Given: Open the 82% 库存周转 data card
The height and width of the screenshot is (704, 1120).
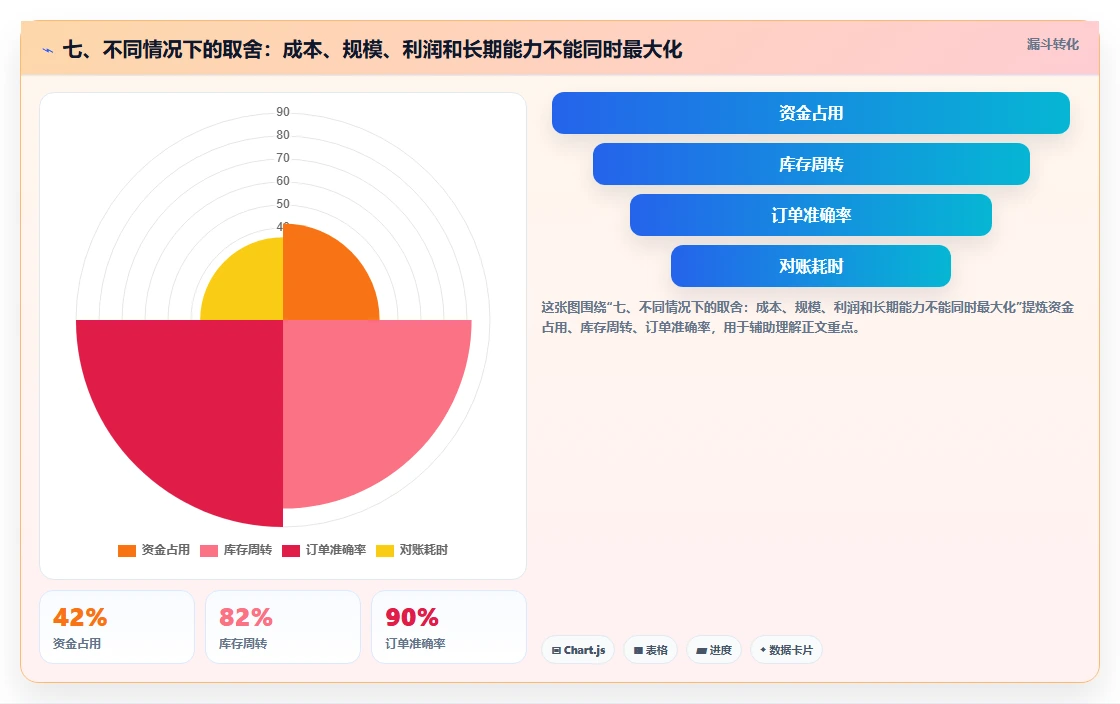Looking at the screenshot, I should [x=283, y=627].
